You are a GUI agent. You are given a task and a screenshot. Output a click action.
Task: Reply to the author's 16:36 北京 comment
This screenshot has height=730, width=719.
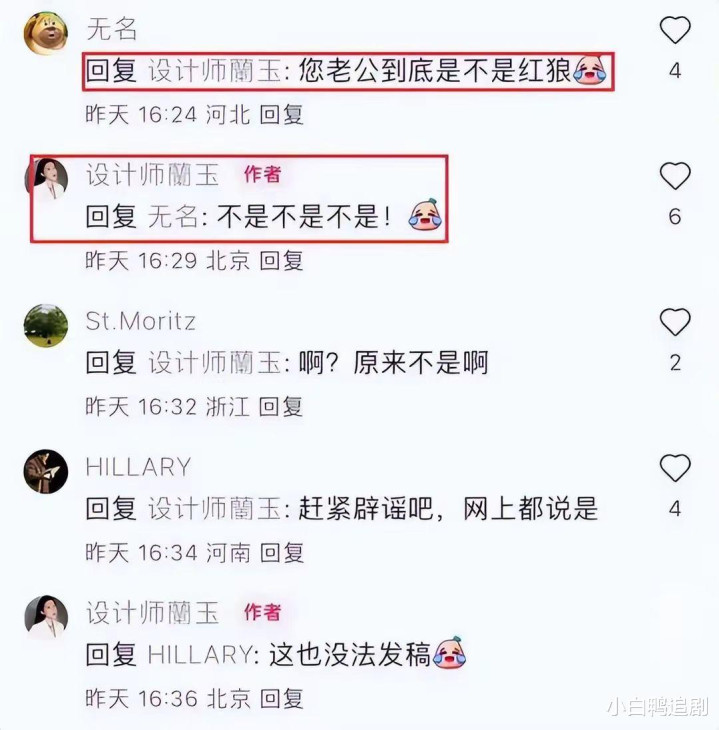(x=281, y=699)
